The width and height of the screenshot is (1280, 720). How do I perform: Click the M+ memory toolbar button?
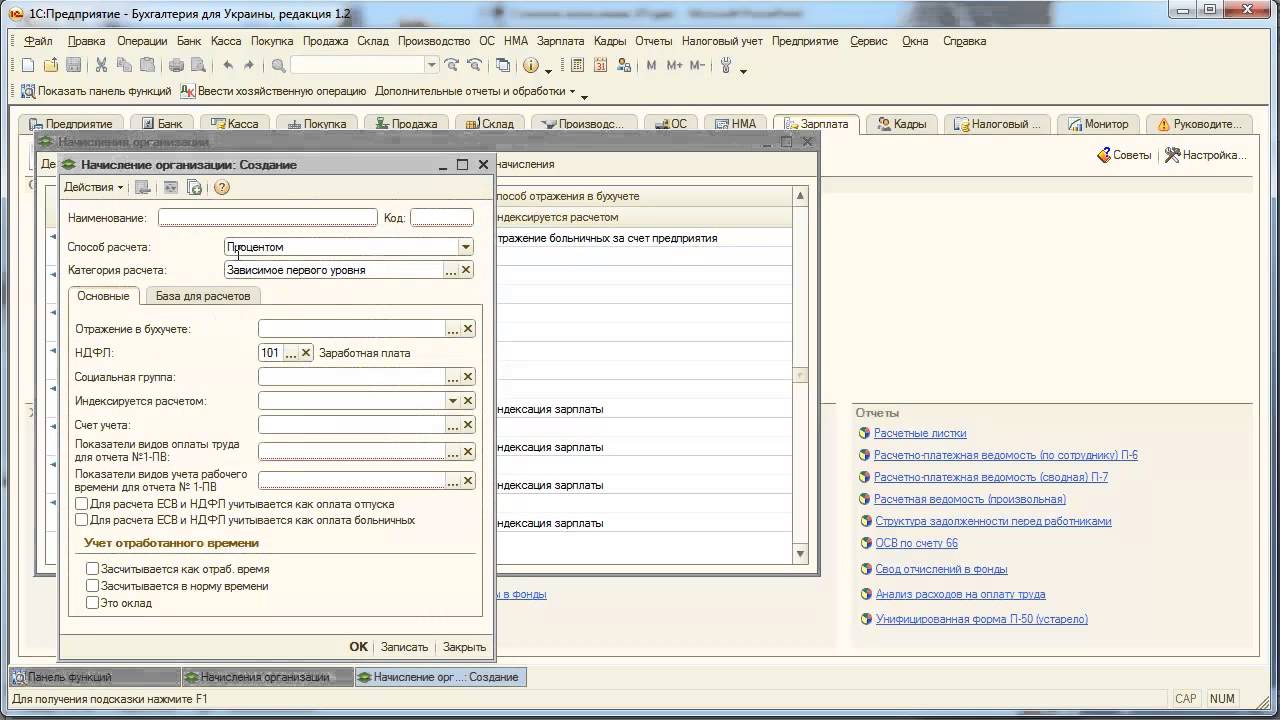(x=674, y=65)
